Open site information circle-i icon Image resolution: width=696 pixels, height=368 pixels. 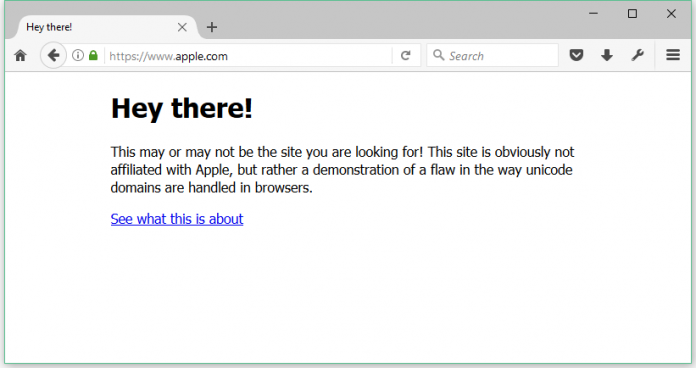pos(78,55)
